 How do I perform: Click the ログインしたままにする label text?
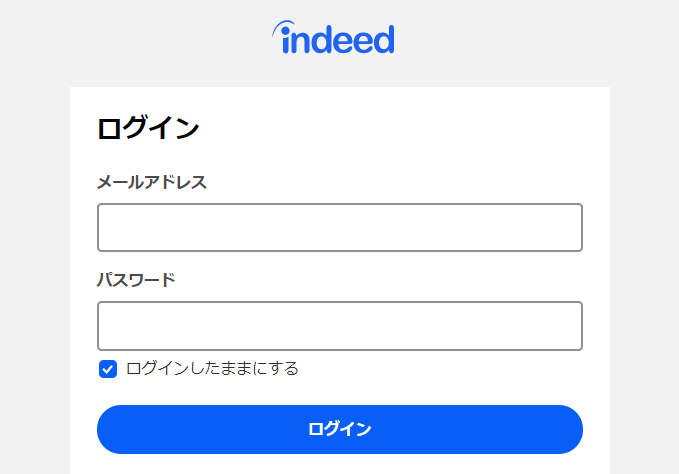click(212, 369)
